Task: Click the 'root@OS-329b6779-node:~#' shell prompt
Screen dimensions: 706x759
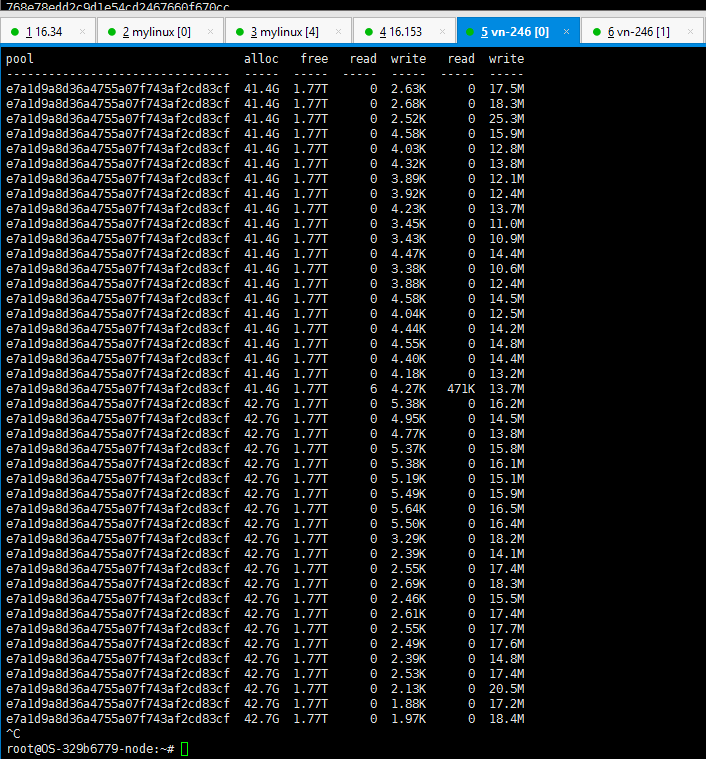Action: [90, 749]
